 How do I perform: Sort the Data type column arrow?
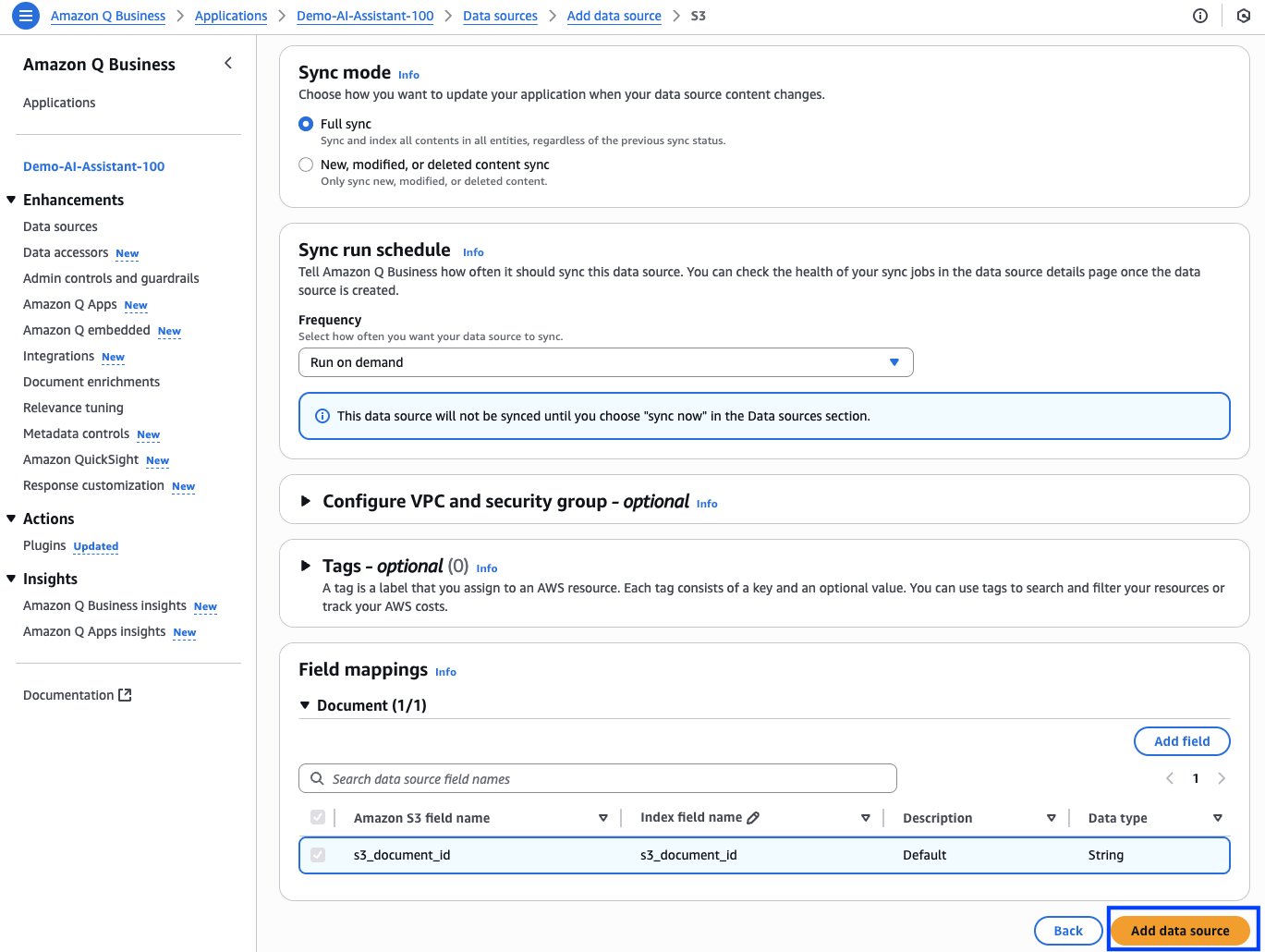(1218, 818)
